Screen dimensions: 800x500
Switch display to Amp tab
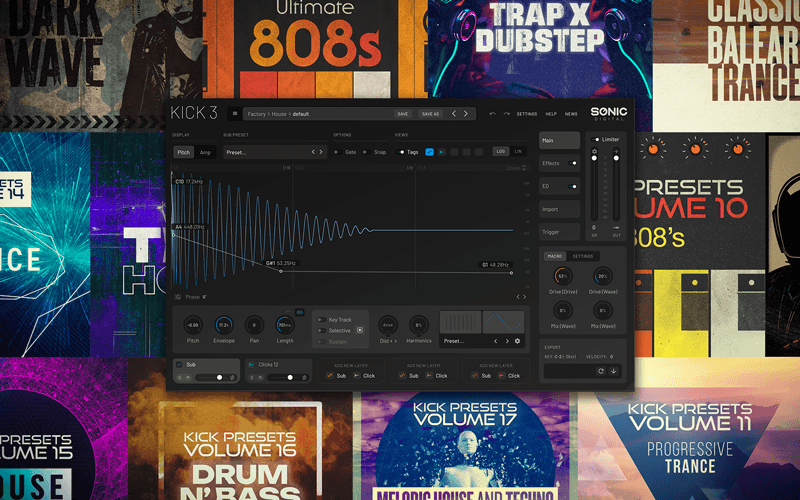tap(205, 152)
